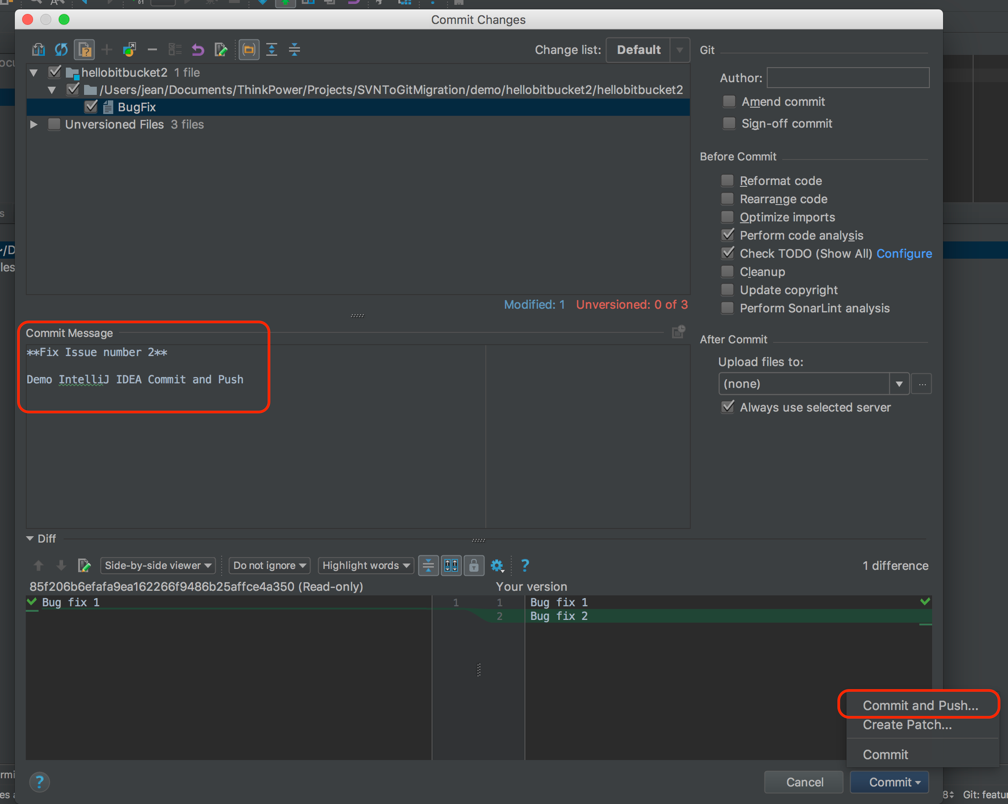Choose Commit from the popup menu

[x=885, y=755]
